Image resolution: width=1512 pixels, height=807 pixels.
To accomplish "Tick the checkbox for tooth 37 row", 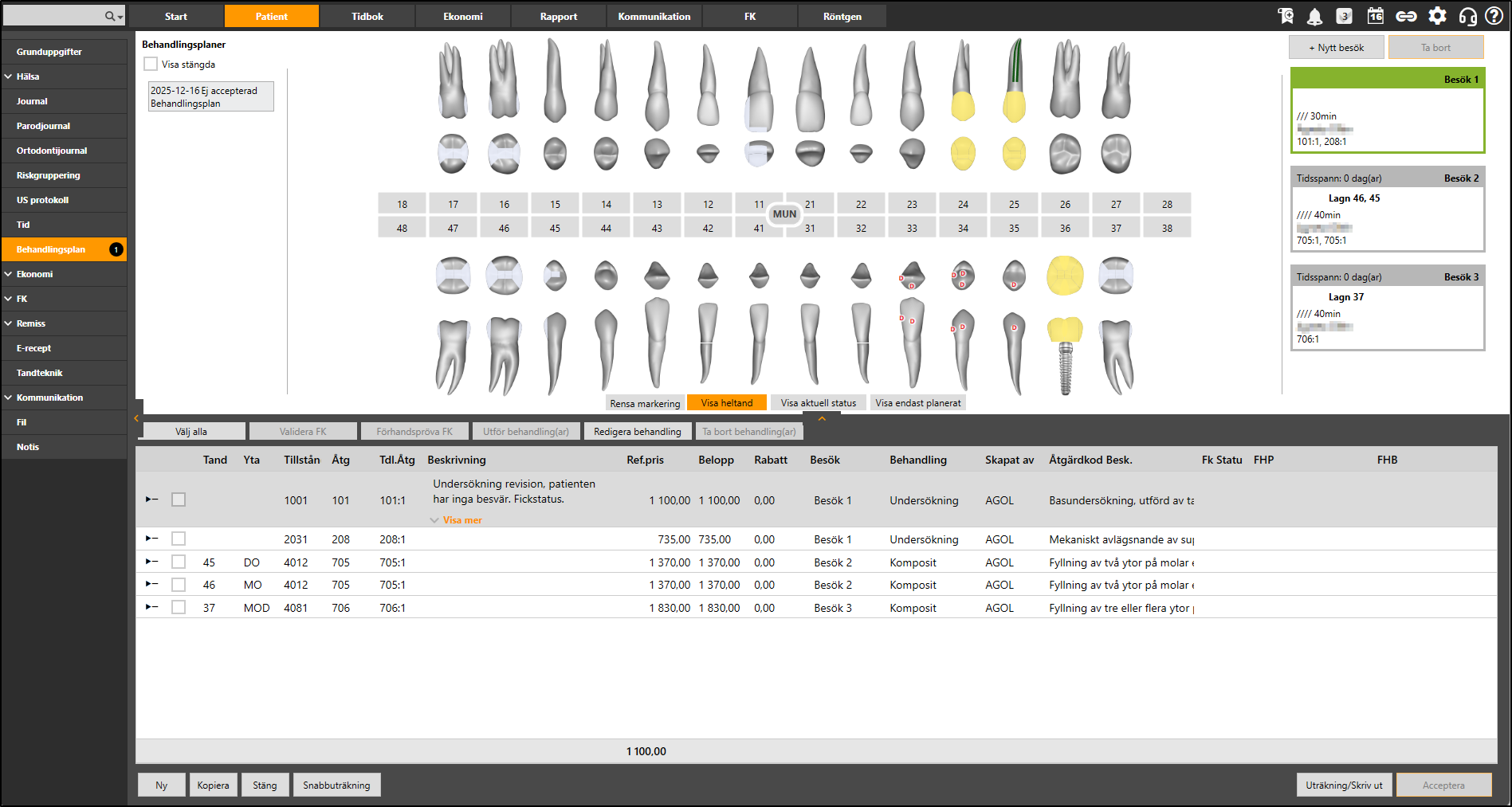I will tap(179, 608).
